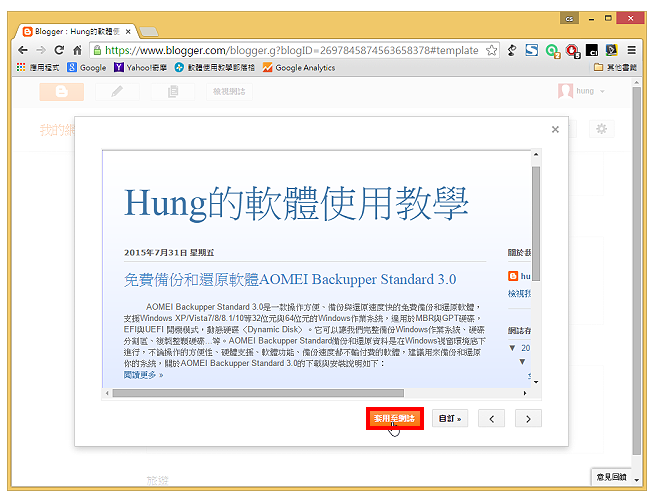Open the browser Home icon

(77, 50)
